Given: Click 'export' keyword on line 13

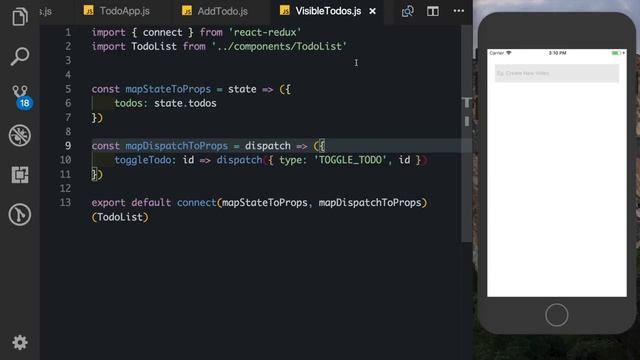Looking at the screenshot, I should coord(109,202).
